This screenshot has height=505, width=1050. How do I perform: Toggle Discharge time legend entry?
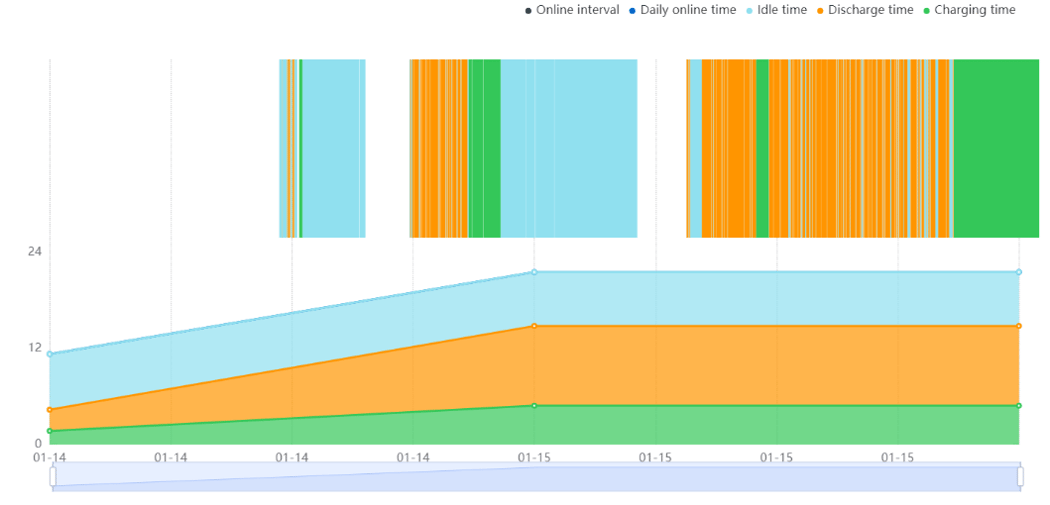click(x=865, y=10)
